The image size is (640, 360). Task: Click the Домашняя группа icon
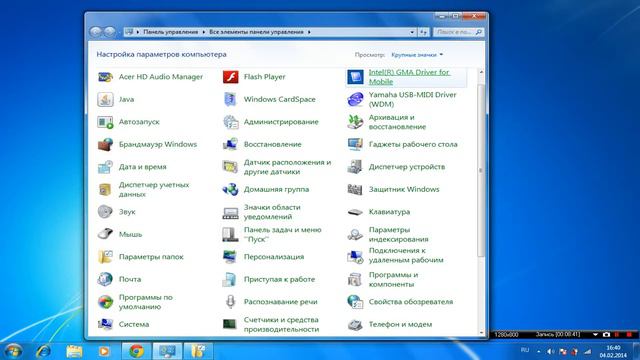230,189
